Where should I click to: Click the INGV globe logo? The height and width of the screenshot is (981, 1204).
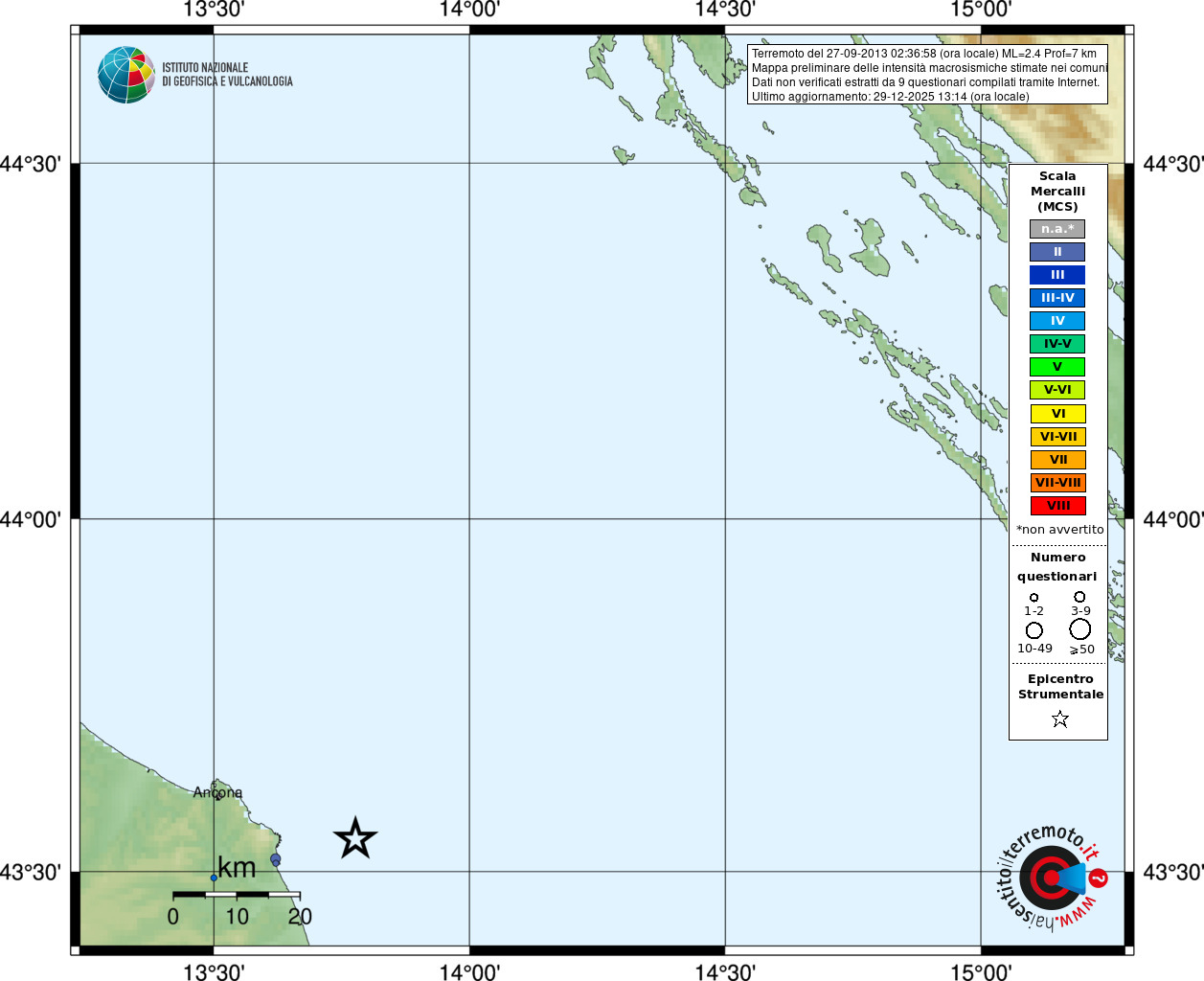click(x=126, y=75)
